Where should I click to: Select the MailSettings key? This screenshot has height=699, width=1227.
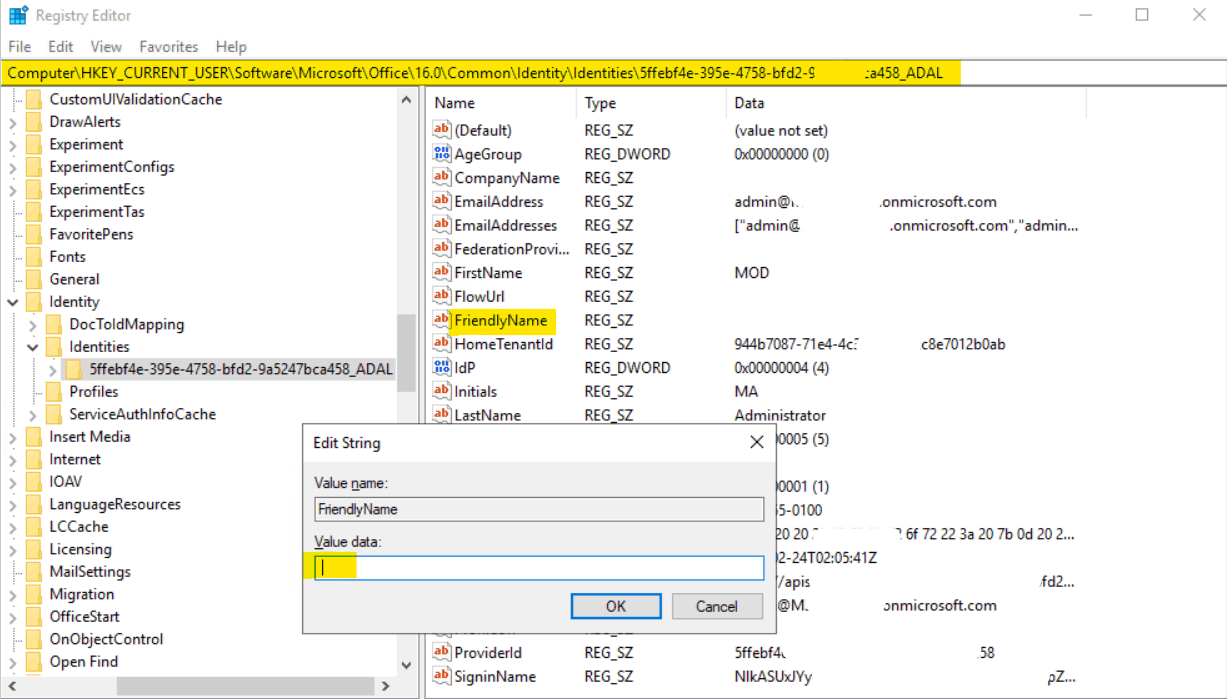click(90, 572)
